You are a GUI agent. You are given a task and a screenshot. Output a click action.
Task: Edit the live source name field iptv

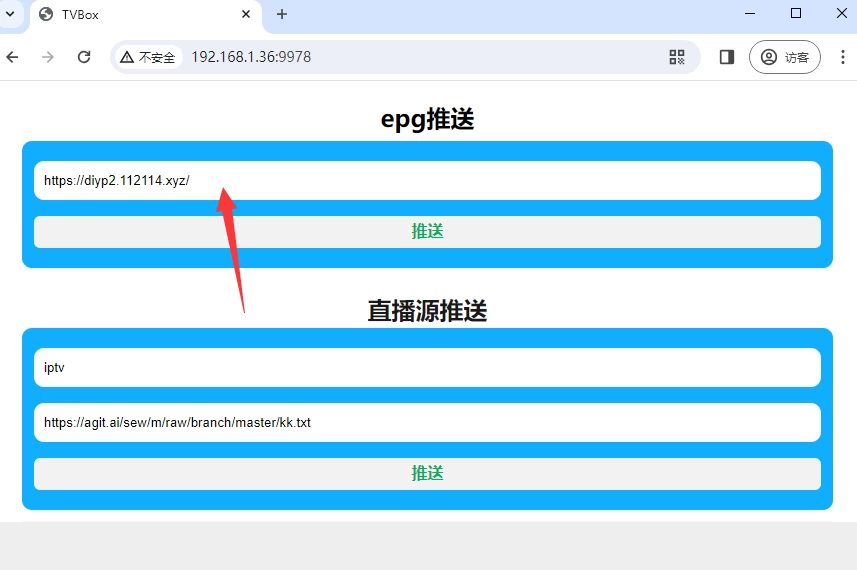point(427,367)
